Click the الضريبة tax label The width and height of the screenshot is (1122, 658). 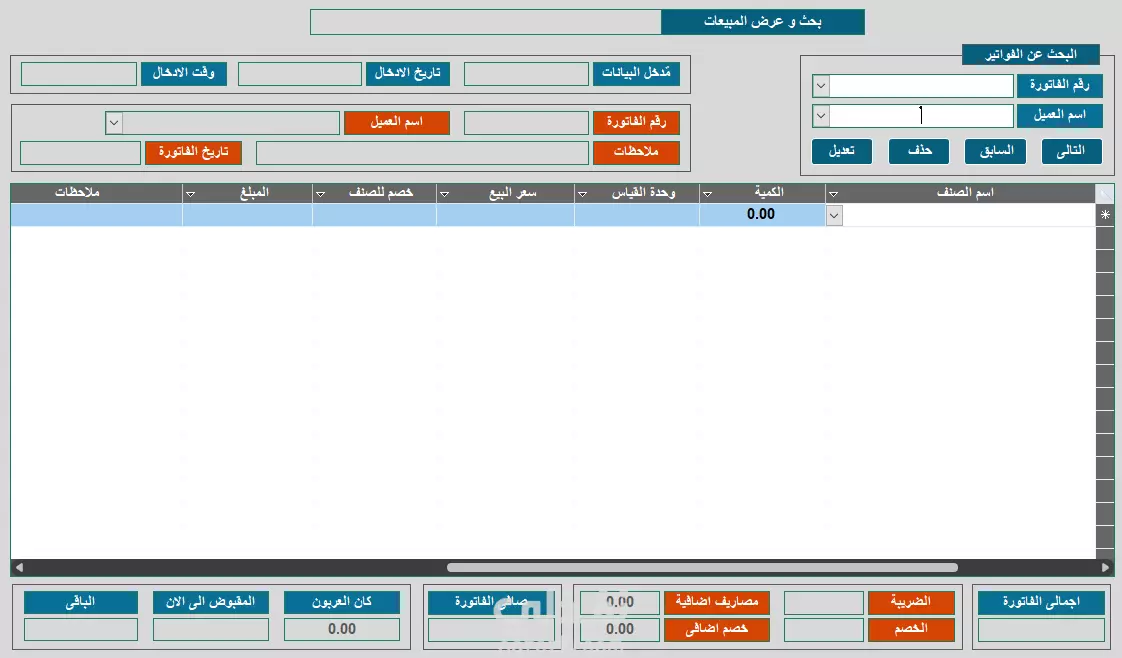coord(911,602)
